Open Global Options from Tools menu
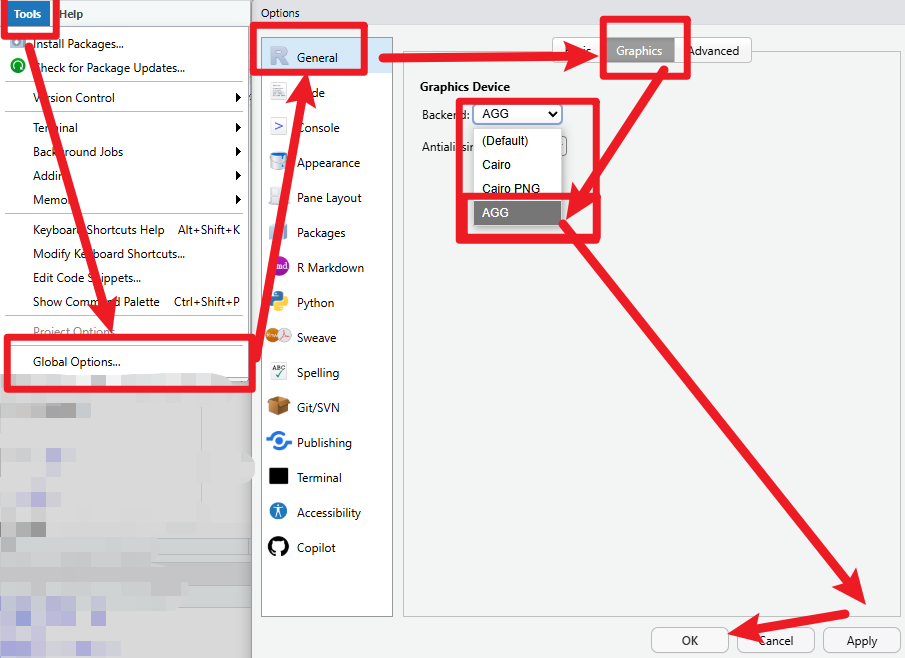The height and width of the screenshot is (658, 905). 77,362
